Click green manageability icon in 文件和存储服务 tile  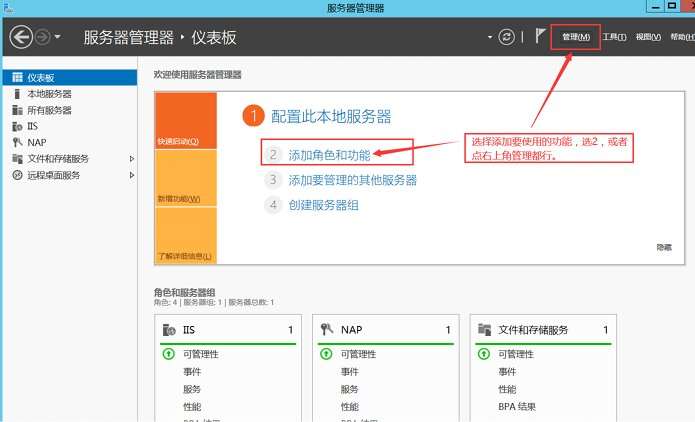coord(484,354)
